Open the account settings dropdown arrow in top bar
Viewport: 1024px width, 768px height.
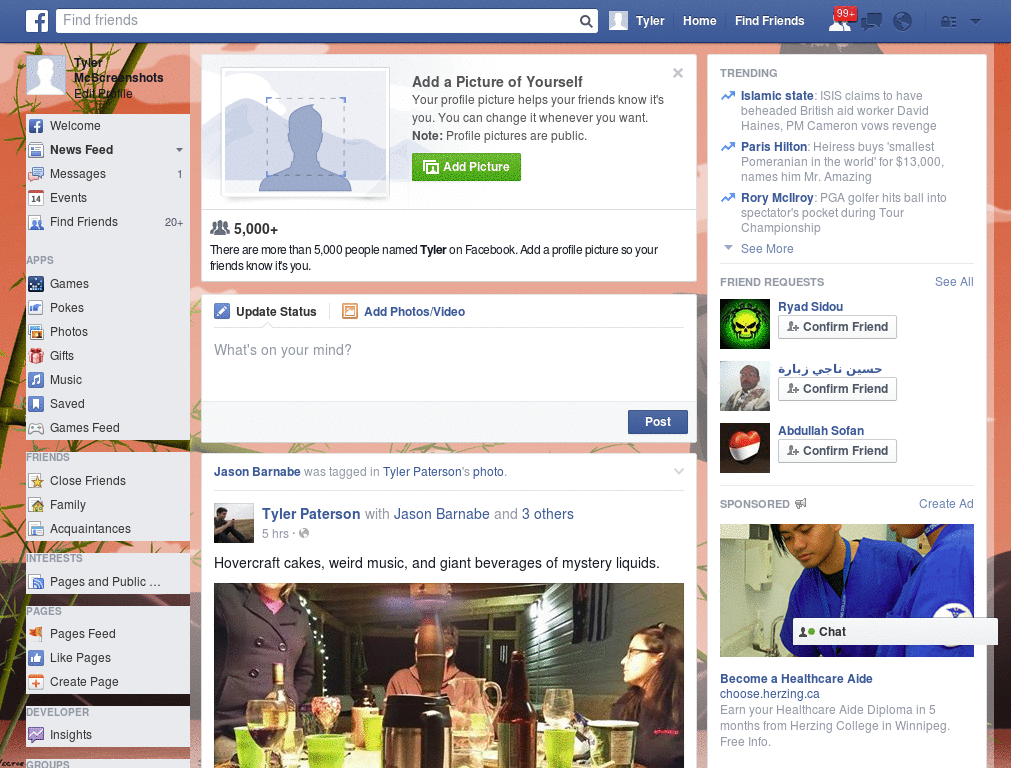tap(974, 20)
